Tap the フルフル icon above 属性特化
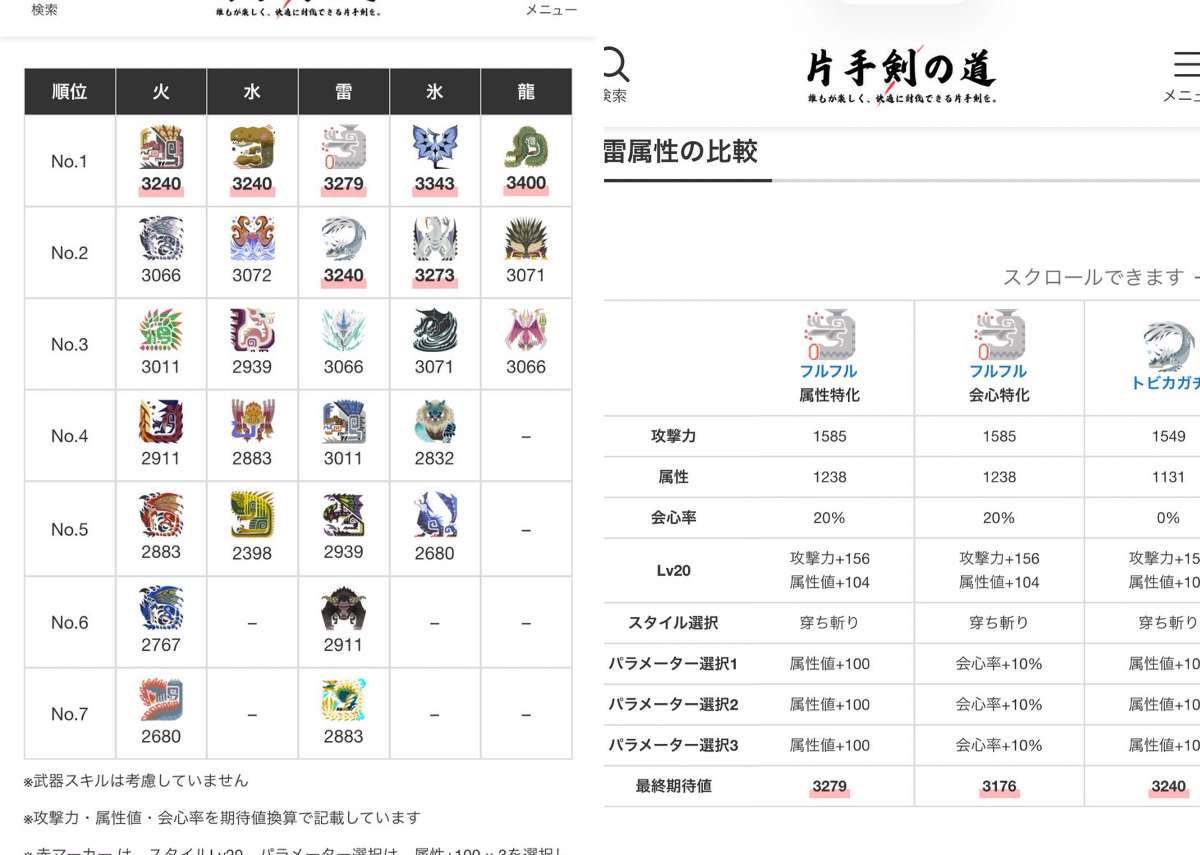Viewport: 1200px width, 855px height. (829, 336)
